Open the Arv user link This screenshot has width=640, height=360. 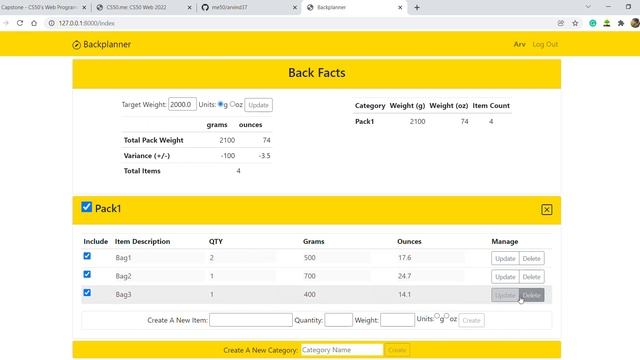[519, 44]
